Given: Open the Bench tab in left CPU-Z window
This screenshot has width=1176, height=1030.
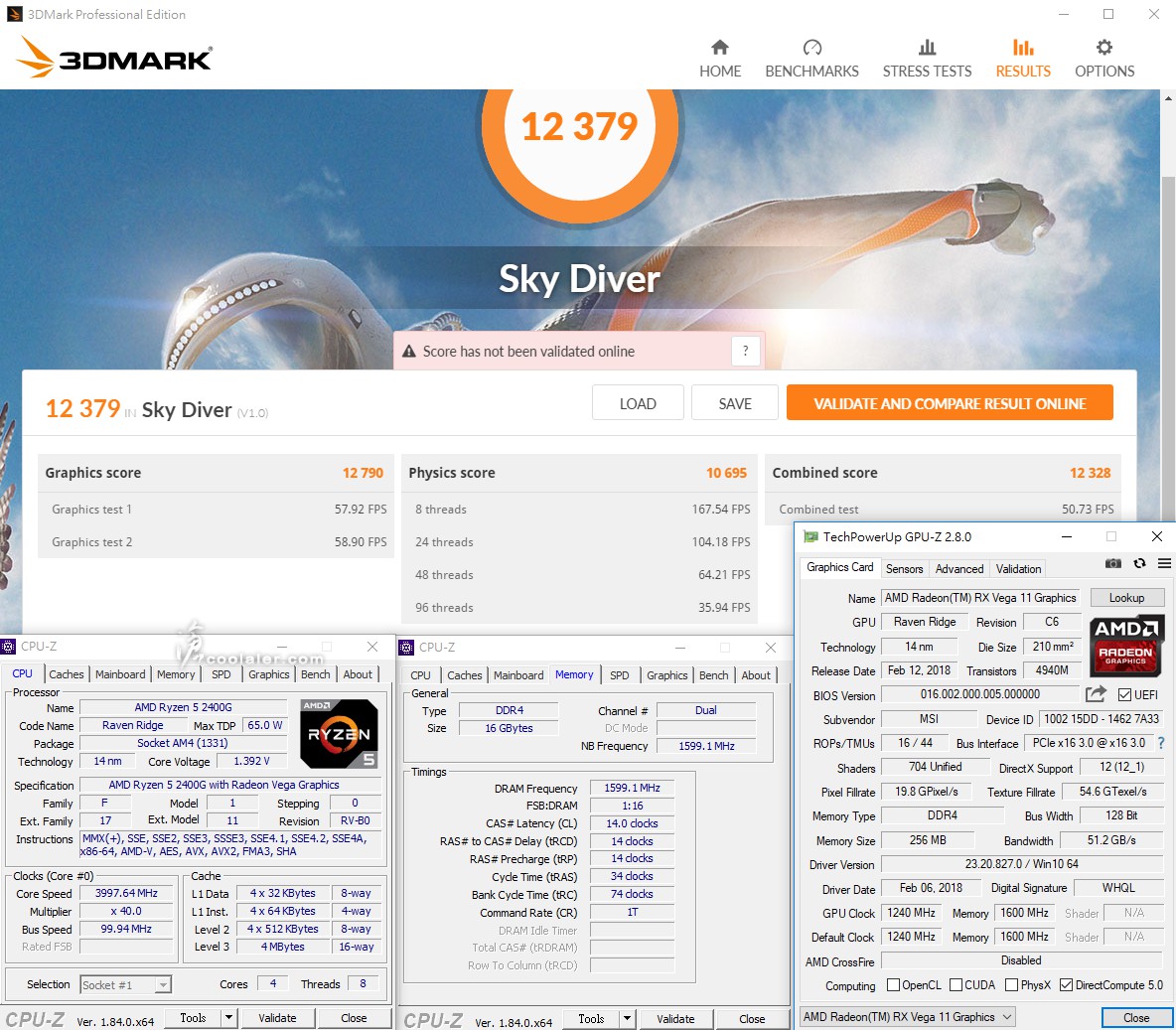Looking at the screenshot, I should click(x=315, y=674).
